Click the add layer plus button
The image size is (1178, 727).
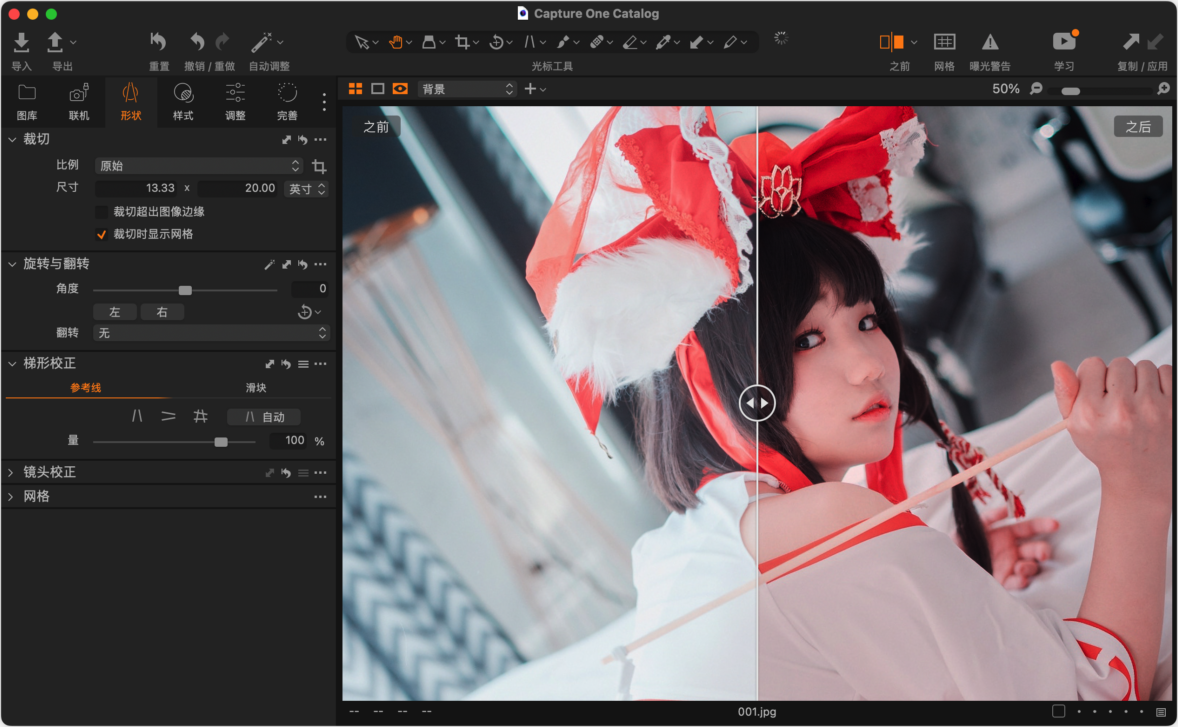pyautogui.click(x=530, y=89)
